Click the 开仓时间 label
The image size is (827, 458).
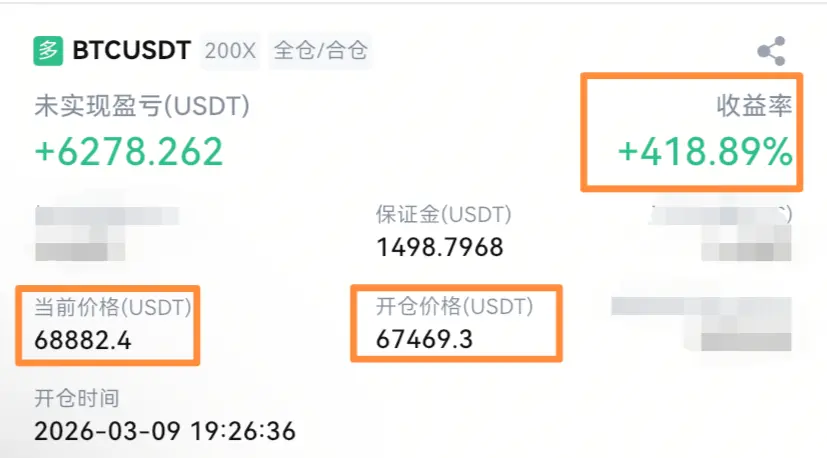point(77,398)
